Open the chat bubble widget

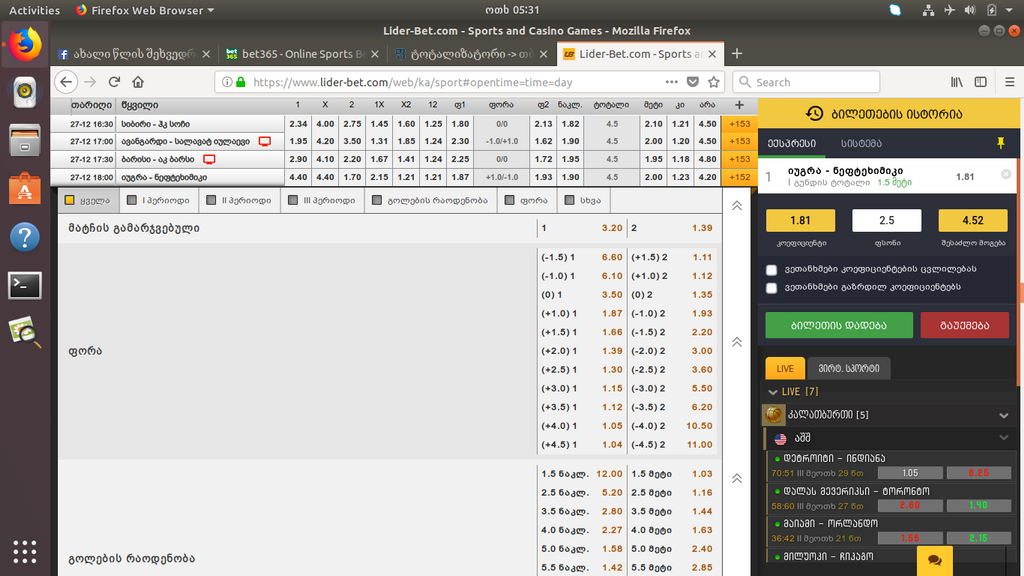pyautogui.click(x=935, y=560)
